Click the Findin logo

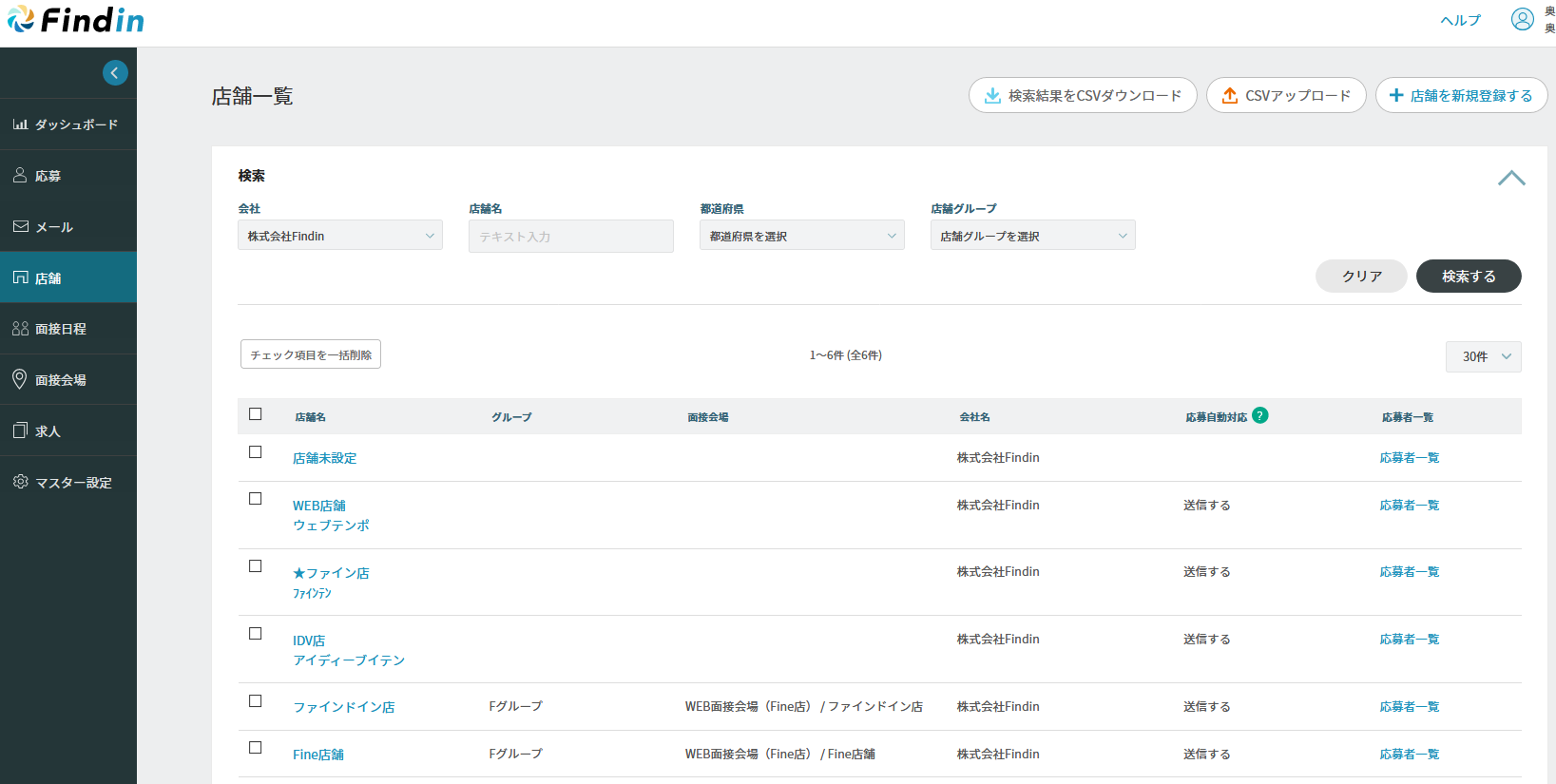tap(76, 20)
